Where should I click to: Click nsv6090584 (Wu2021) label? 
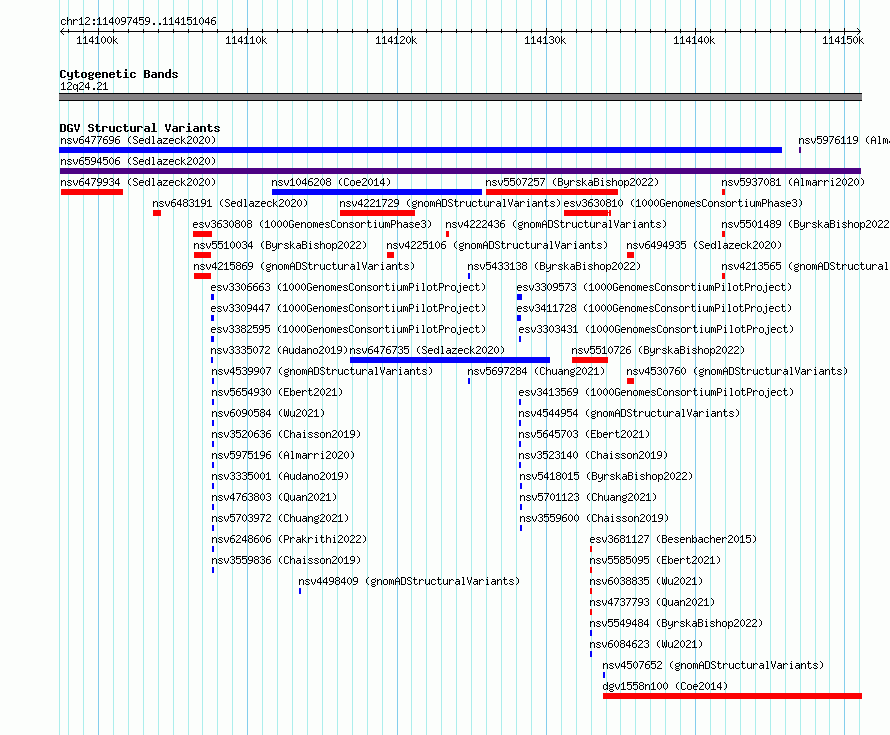pyautogui.click(x=268, y=413)
